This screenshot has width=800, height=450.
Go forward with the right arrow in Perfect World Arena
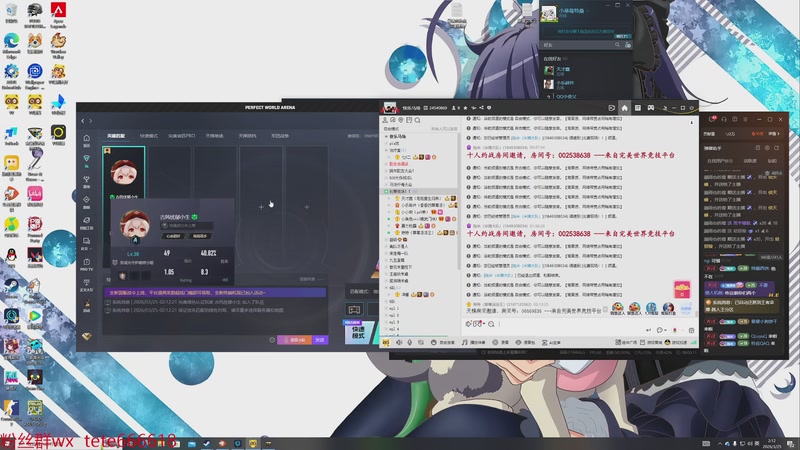coord(91,121)
